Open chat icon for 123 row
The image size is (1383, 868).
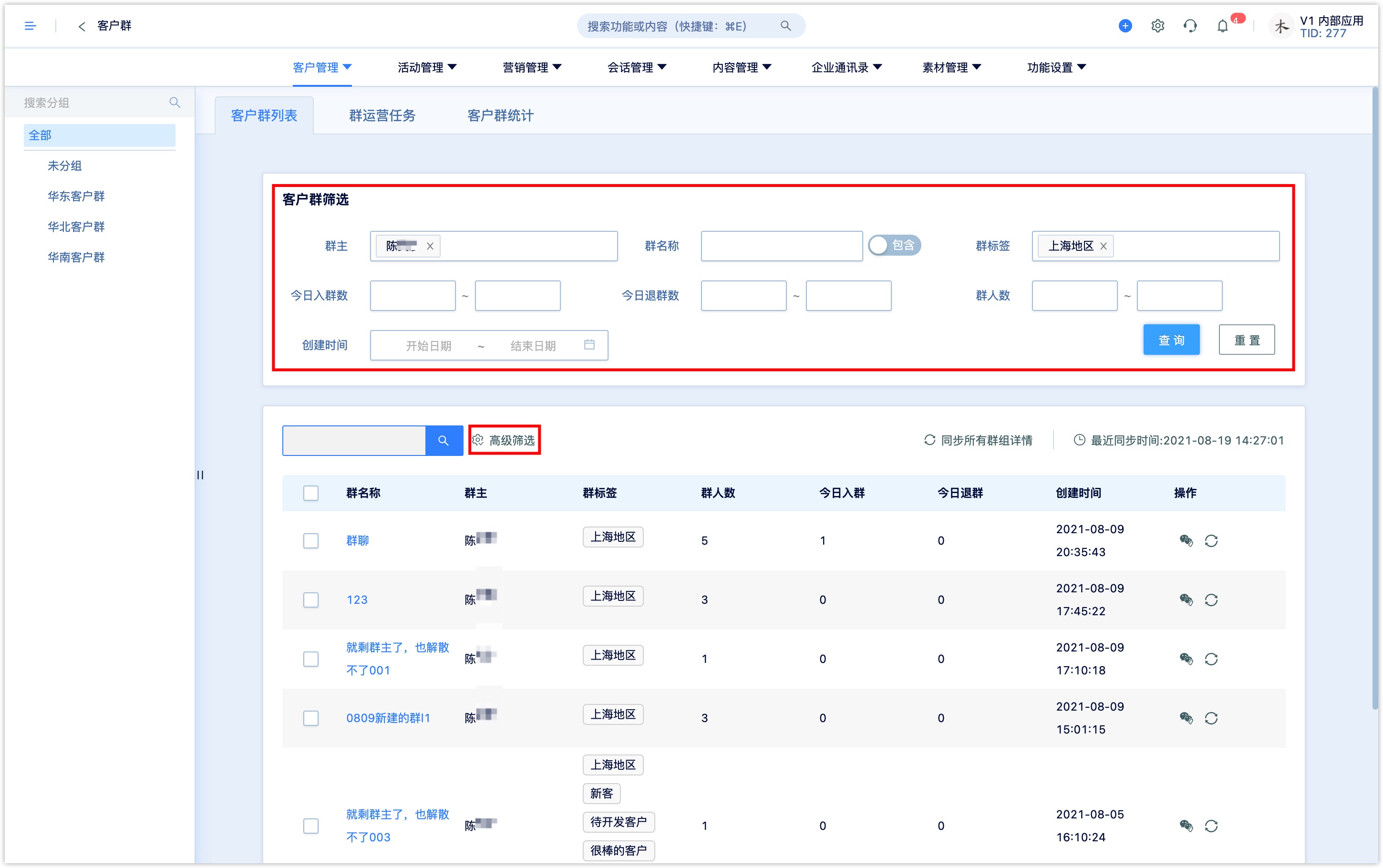click(x=1186, y=599)
